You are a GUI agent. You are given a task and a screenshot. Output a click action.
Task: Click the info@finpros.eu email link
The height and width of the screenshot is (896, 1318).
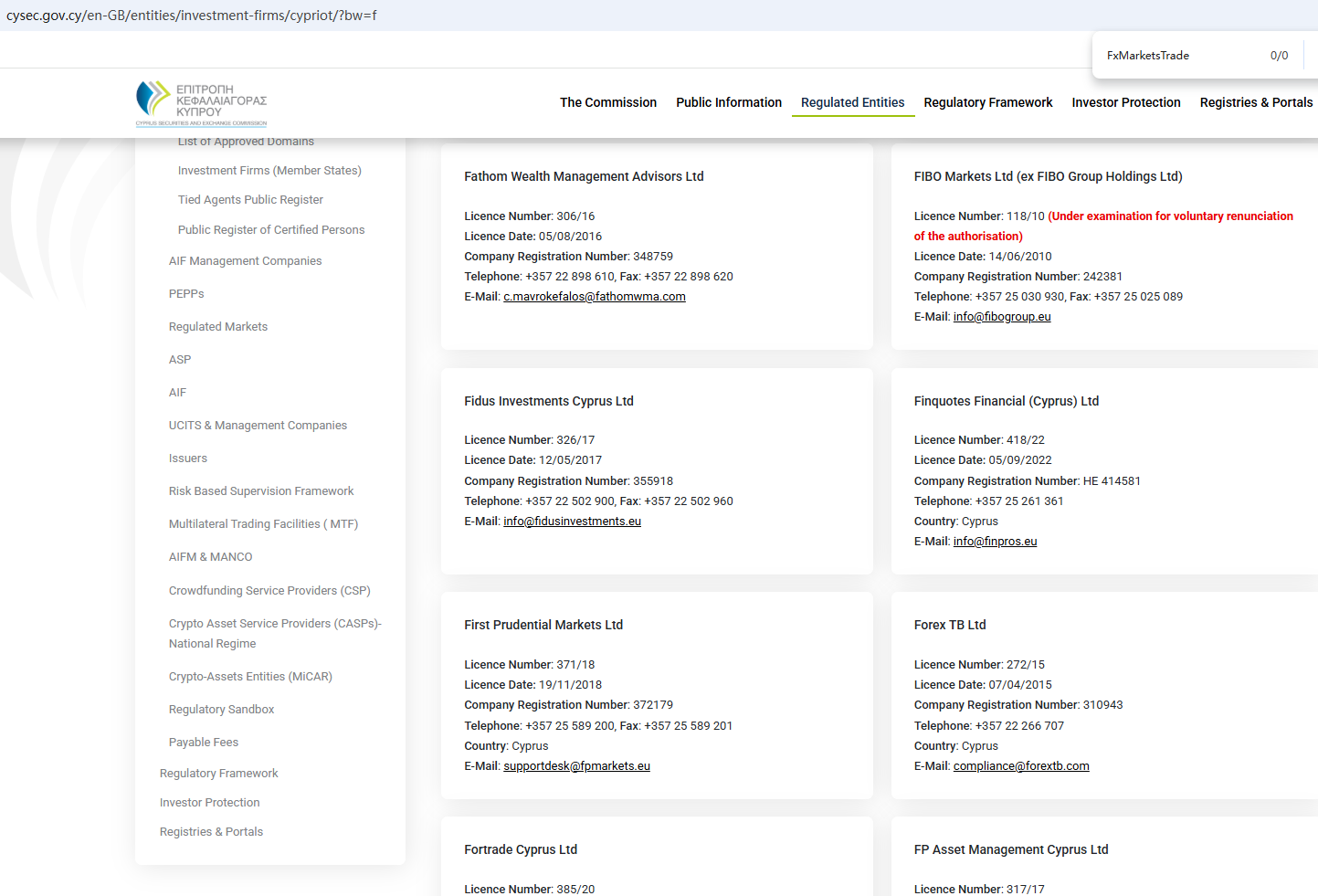995,542
